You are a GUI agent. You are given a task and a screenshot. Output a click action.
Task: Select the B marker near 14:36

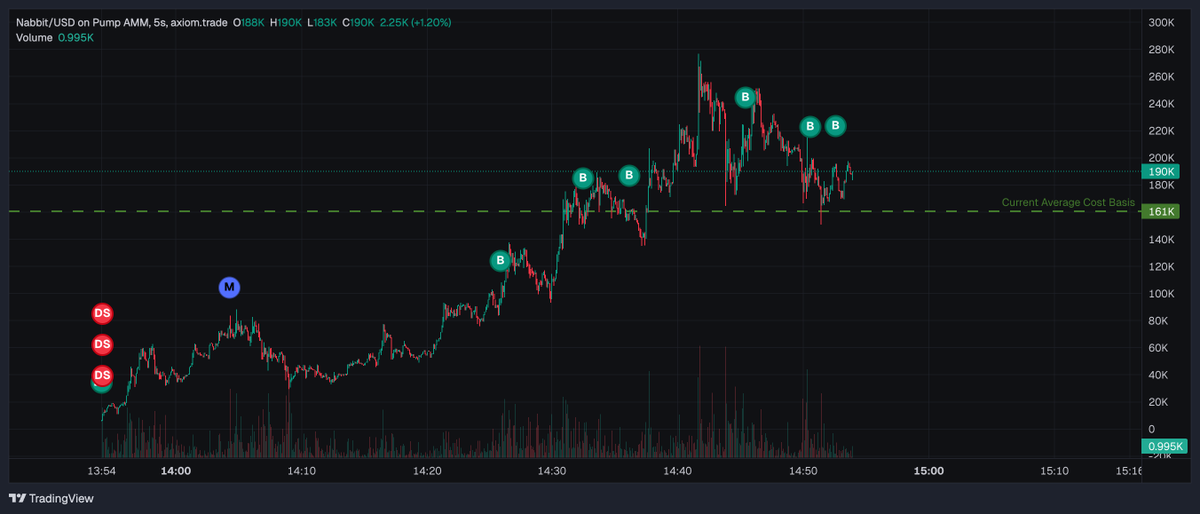pyautogui.click(x=629, y=175)
